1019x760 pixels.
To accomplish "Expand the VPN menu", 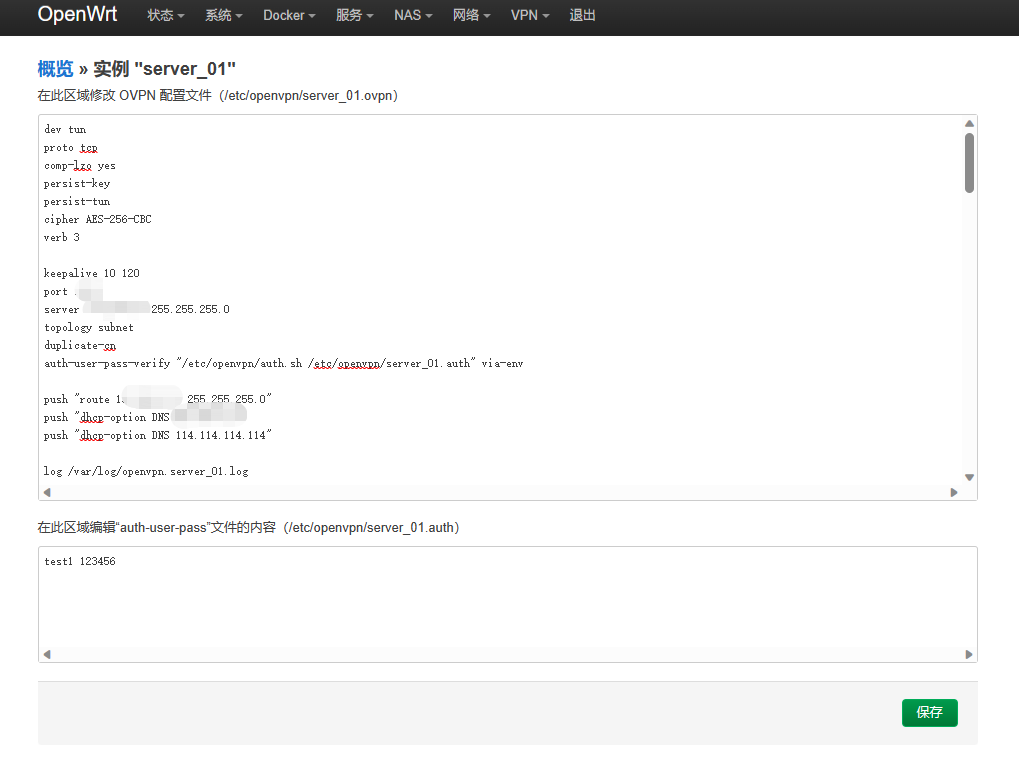I will pyautogui.click(x=530, y=16).
